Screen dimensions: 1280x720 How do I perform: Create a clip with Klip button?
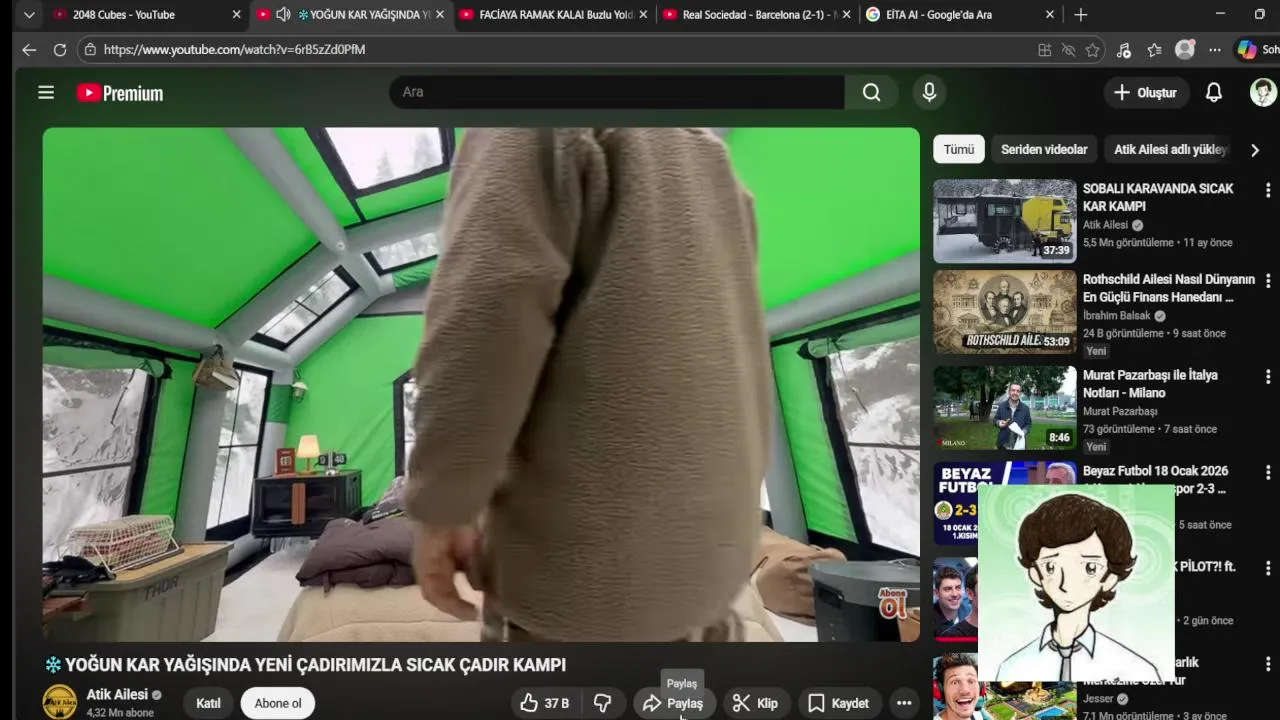755,703
